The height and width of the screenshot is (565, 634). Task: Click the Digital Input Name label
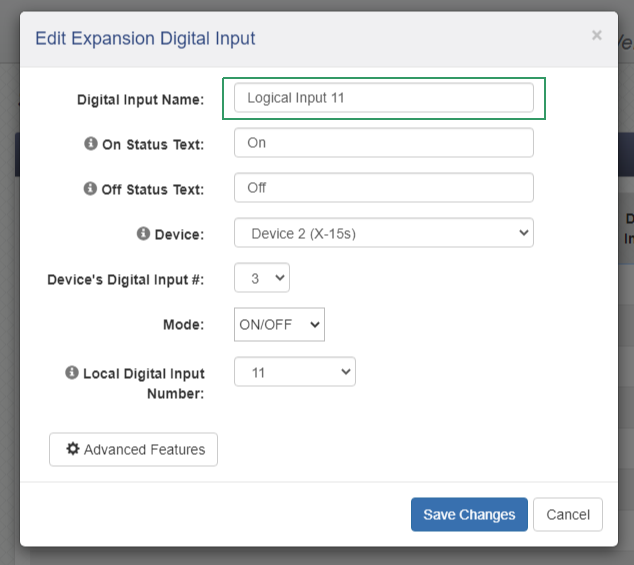pos(140,100)
